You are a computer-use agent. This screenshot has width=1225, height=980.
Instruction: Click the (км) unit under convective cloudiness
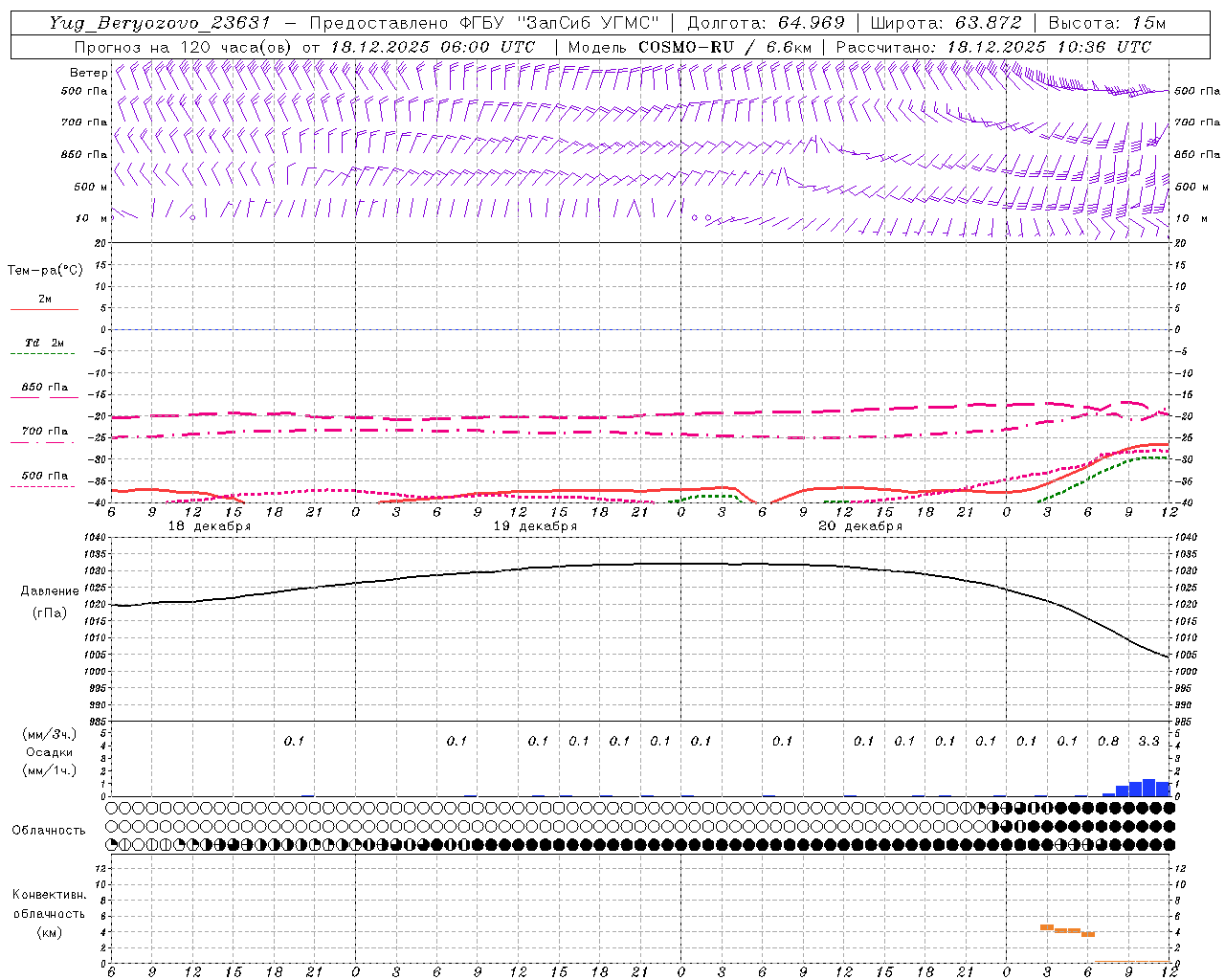(49, 932)
